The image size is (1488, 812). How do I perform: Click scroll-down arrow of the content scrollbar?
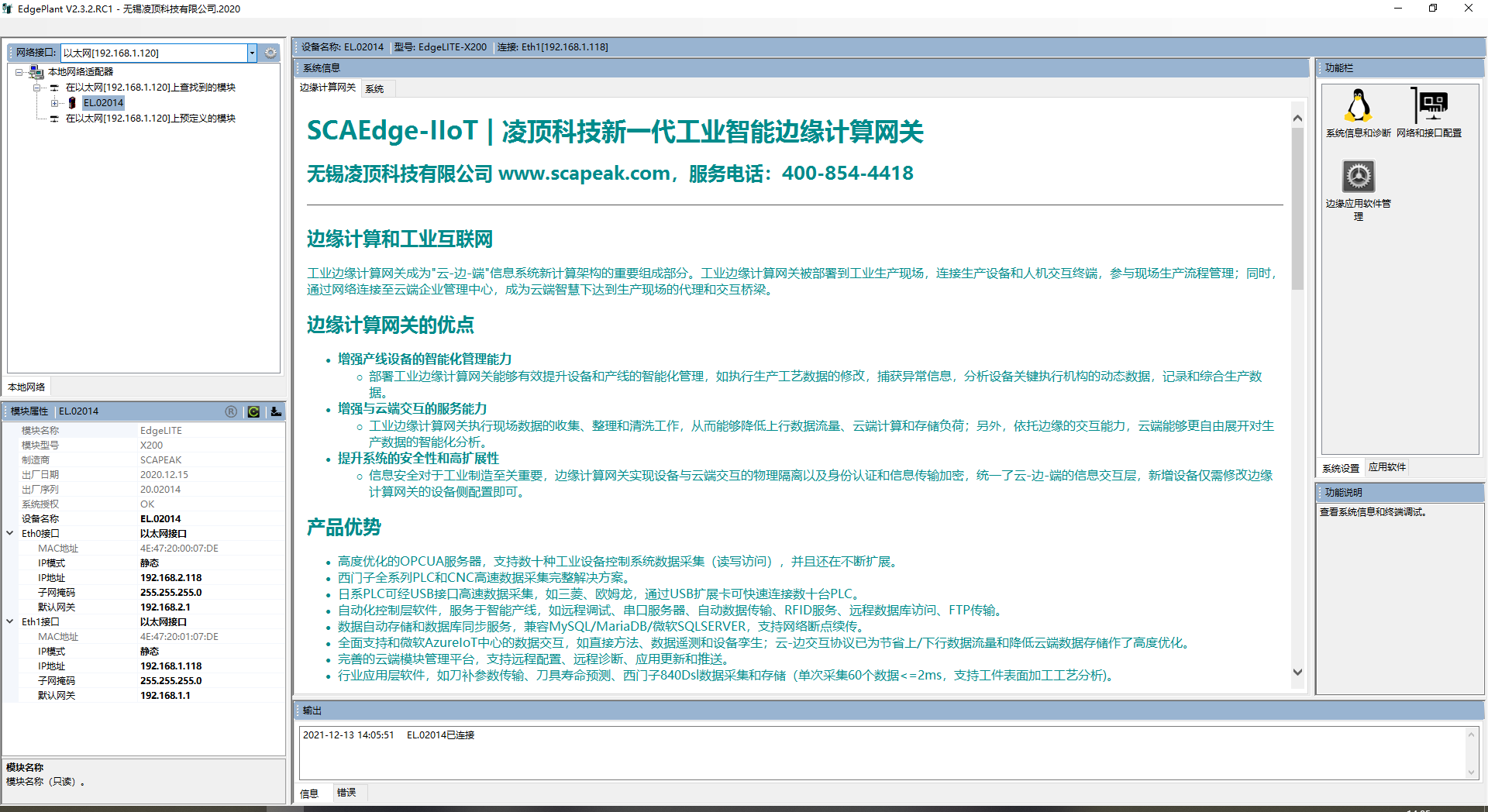[1297, 673]
